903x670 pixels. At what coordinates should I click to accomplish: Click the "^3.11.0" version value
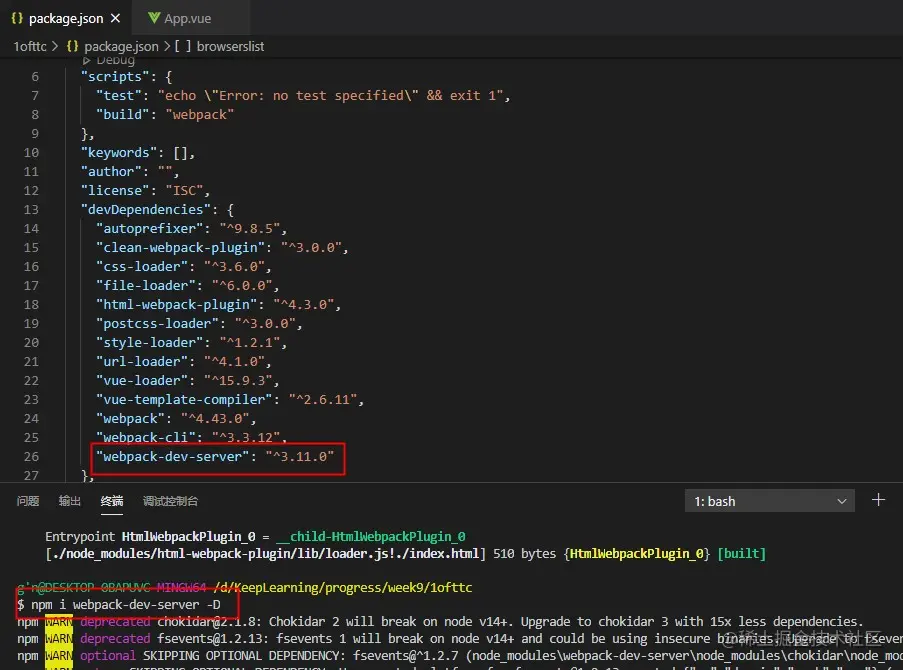(299, 457)
